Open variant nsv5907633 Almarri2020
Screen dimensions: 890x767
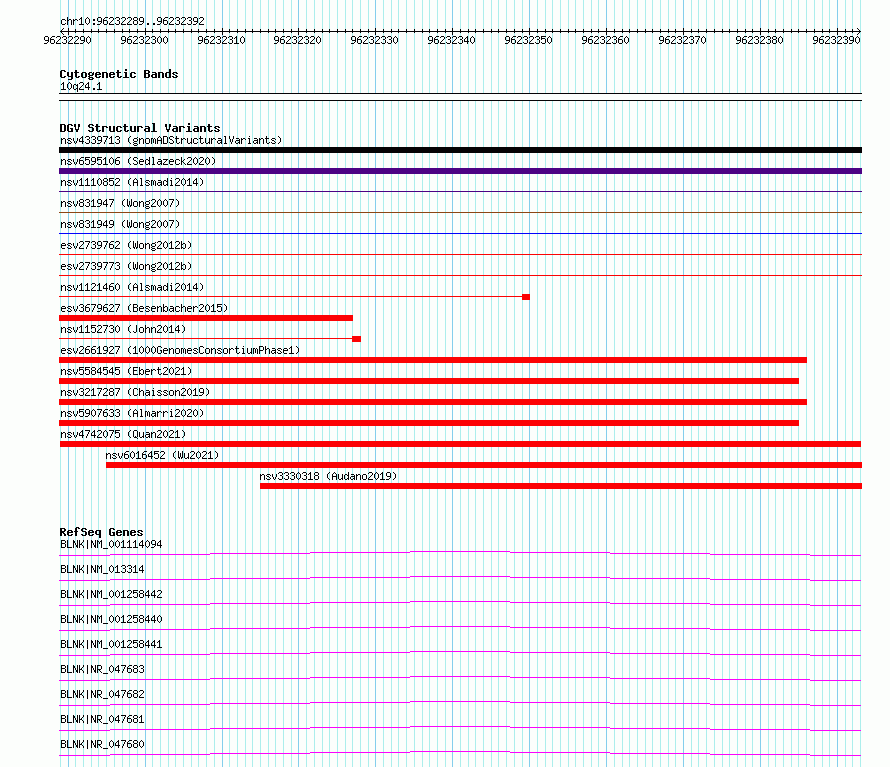[x=132, y=413]
